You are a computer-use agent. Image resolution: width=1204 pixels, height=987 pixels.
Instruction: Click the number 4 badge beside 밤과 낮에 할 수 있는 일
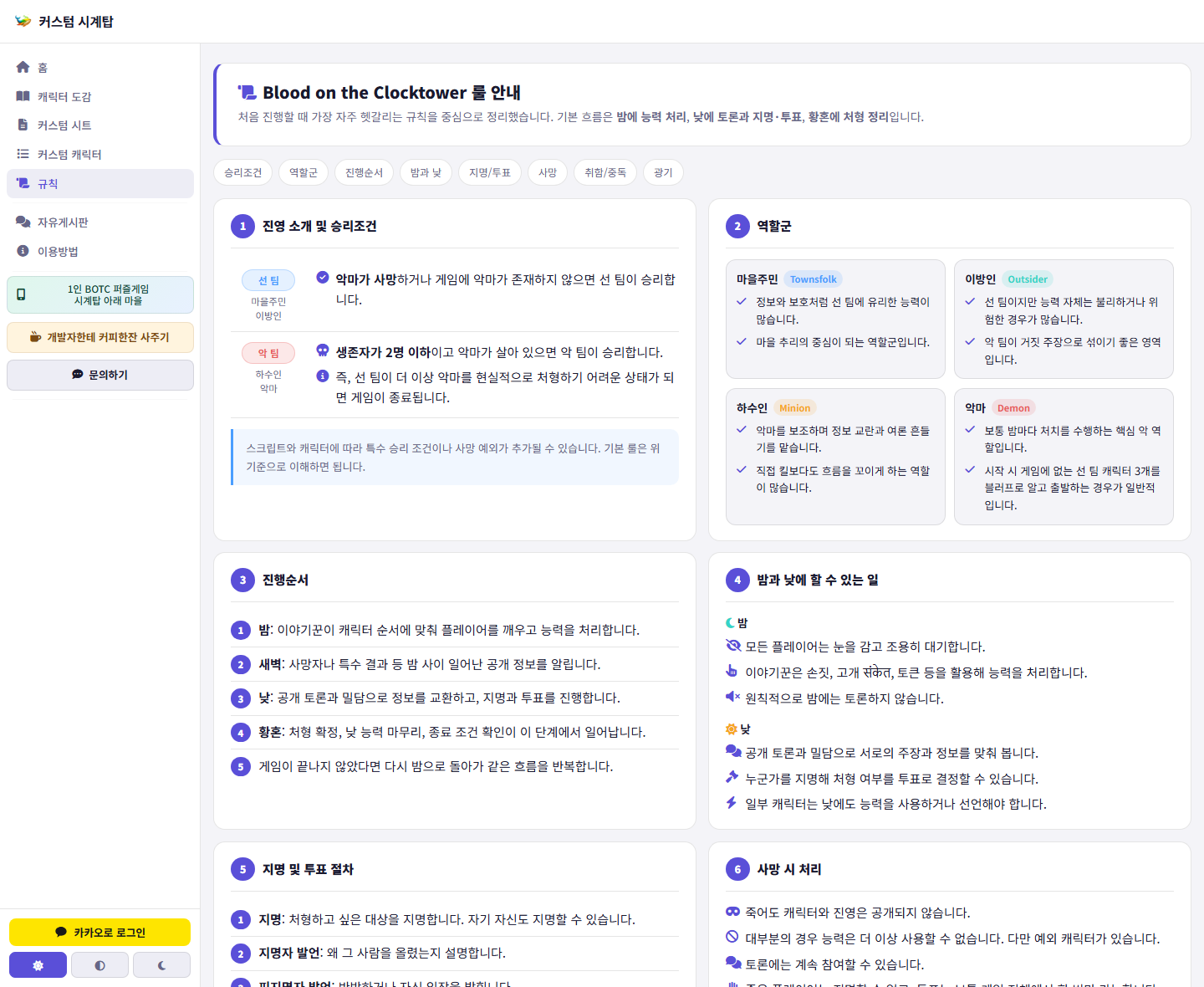point(737,580)
